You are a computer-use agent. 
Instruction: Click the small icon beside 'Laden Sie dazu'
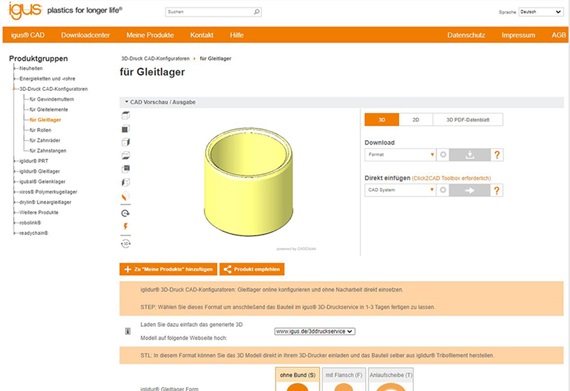click(128, 331)
